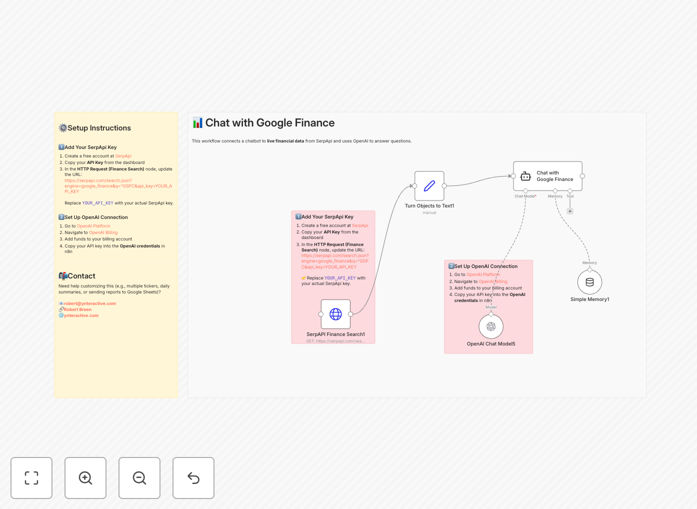697x509 pixels.
Task: Click the gear icon beside Setup Instructions
Action: click(x=63, y=128)
